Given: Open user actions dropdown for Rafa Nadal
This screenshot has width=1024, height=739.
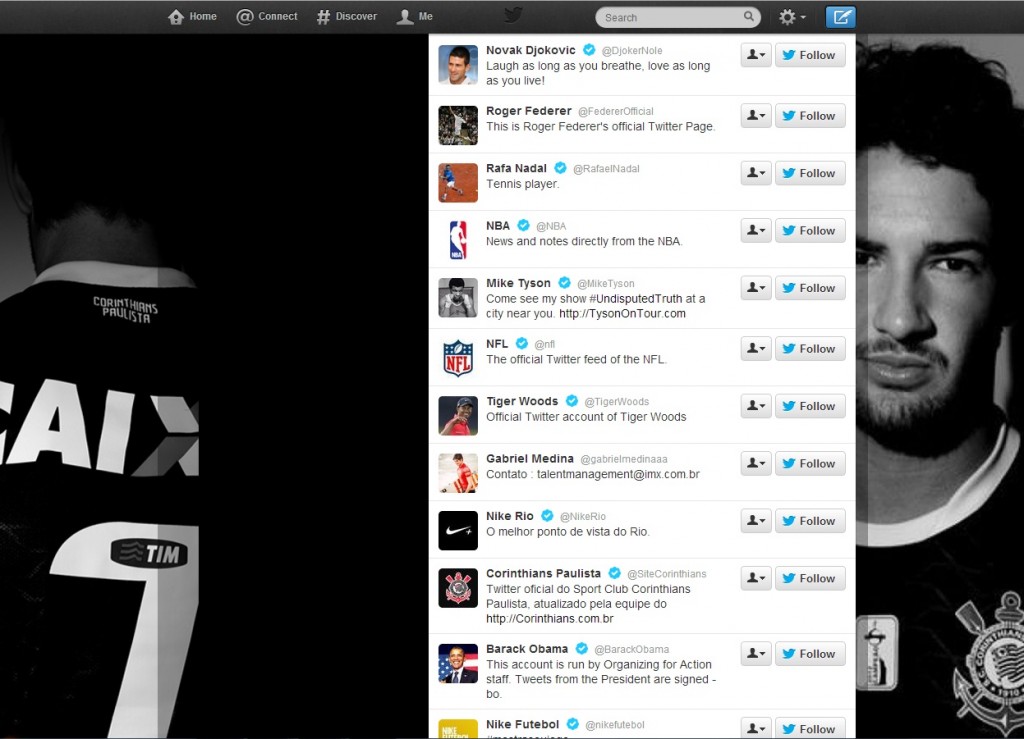Looking at the screenshot, I should (756, 174).
